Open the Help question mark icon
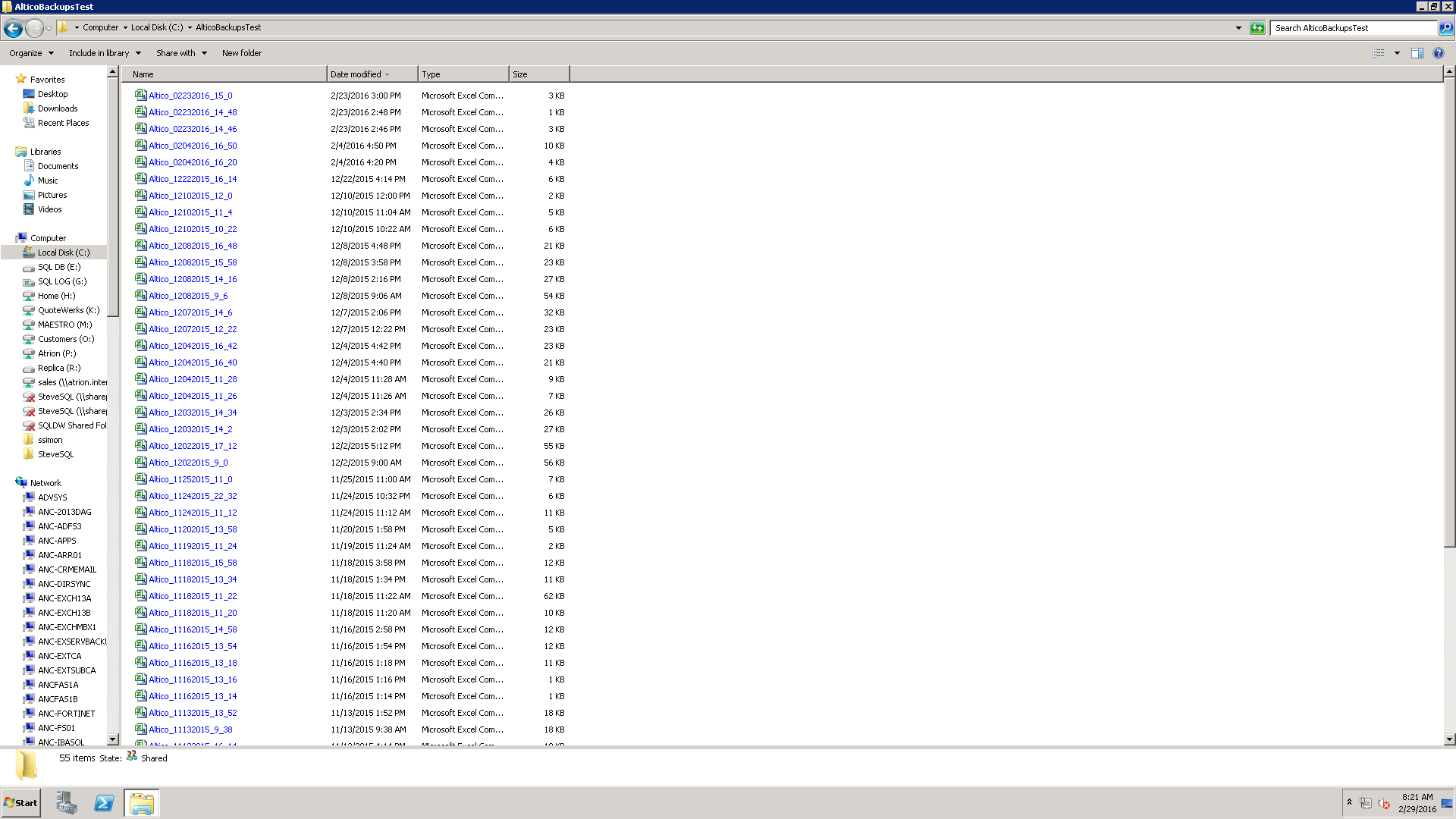This screenshot has width=1456, height=819. (x=1439, y=53)
